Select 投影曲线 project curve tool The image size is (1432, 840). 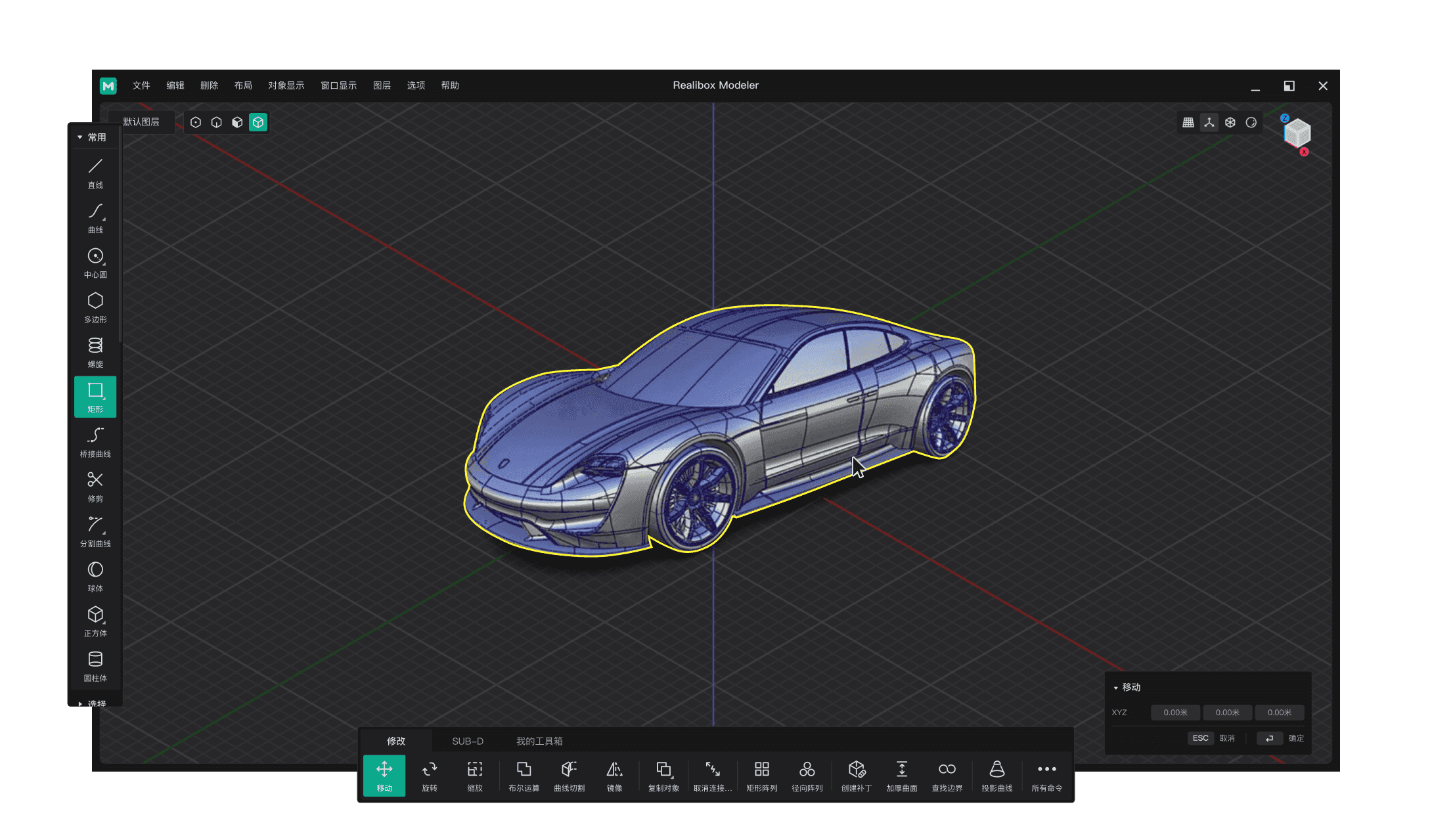click(x=997, y=776)
